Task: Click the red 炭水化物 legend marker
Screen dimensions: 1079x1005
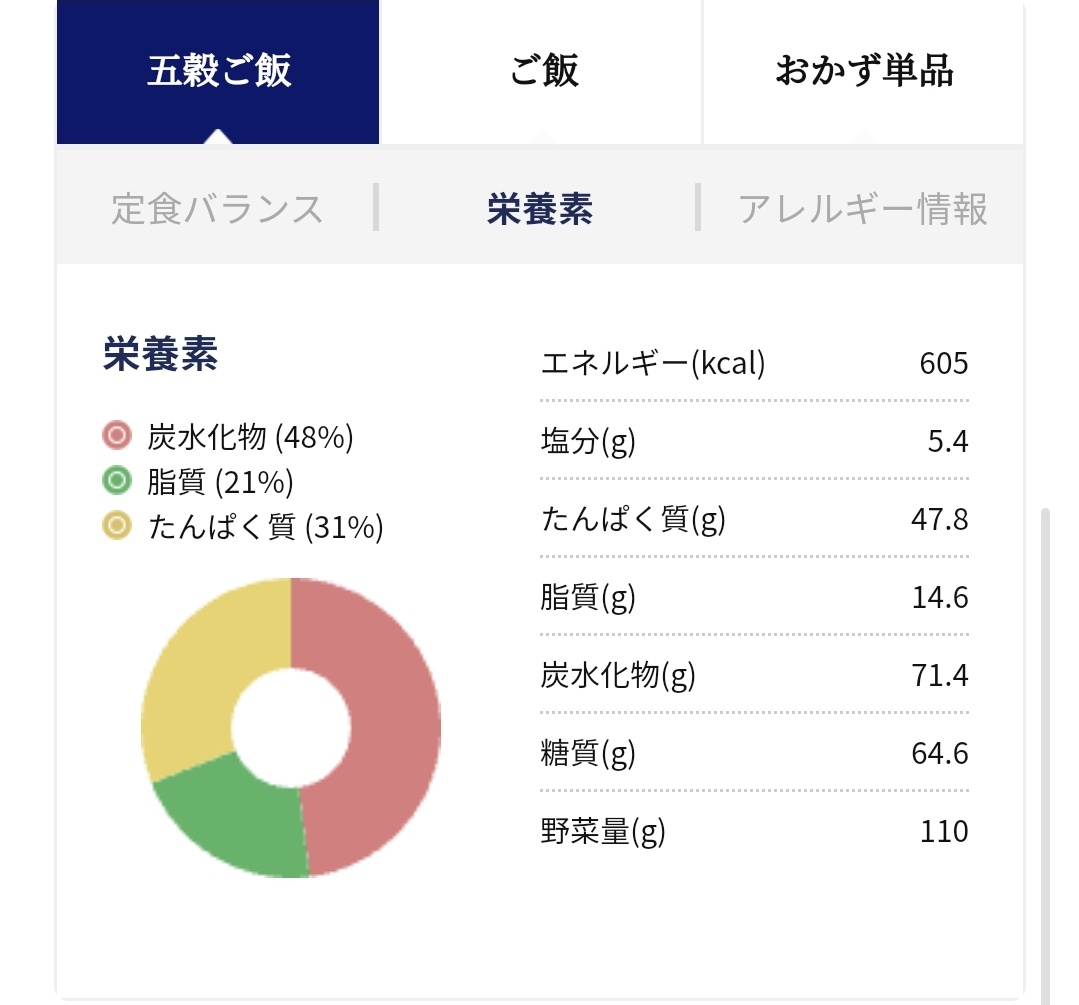Action: 117,436
